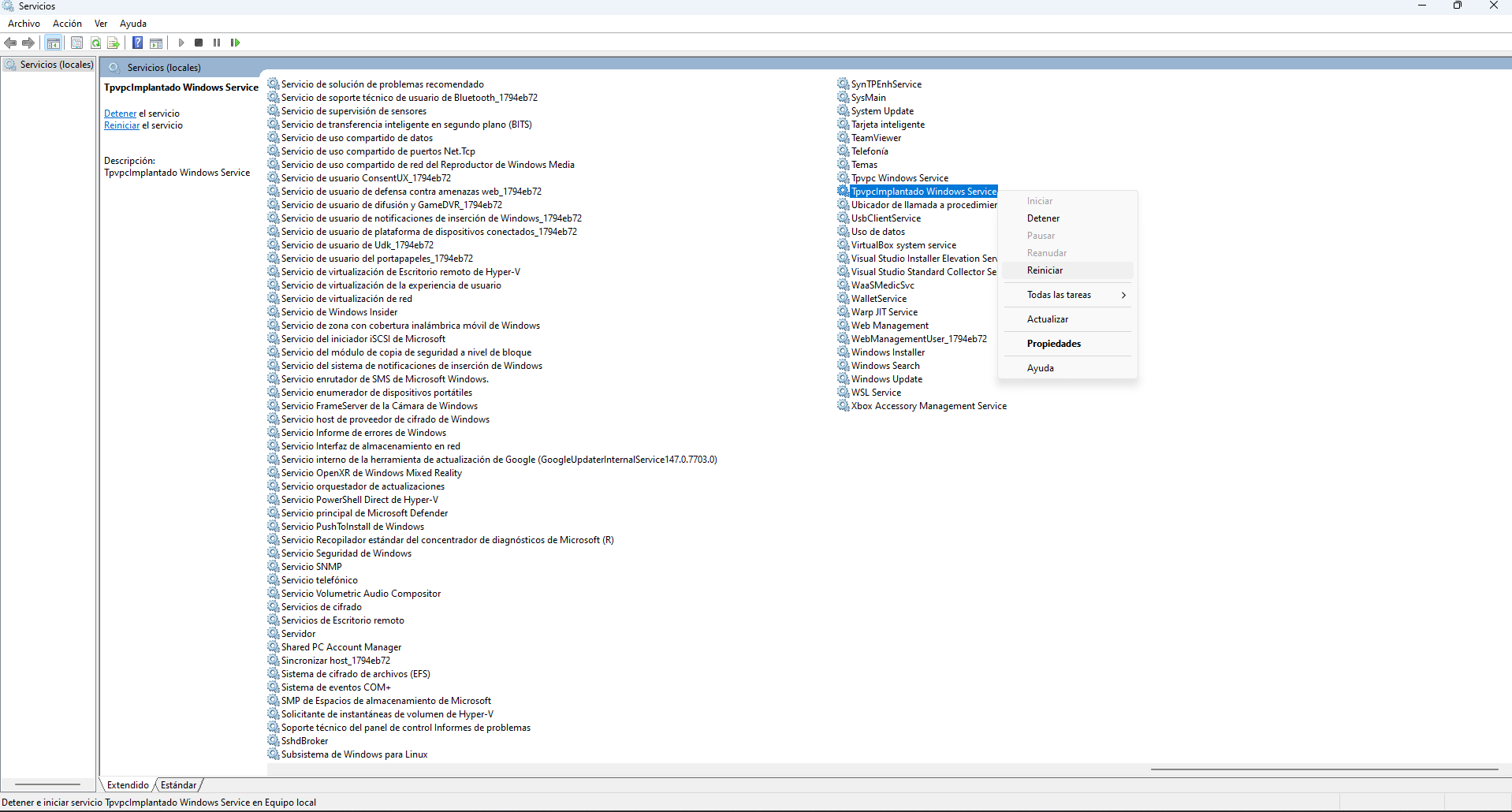Open the Acción menu
Image resolution: width=1512 pixels, height=812 pixels.
(x=67, y=24)
